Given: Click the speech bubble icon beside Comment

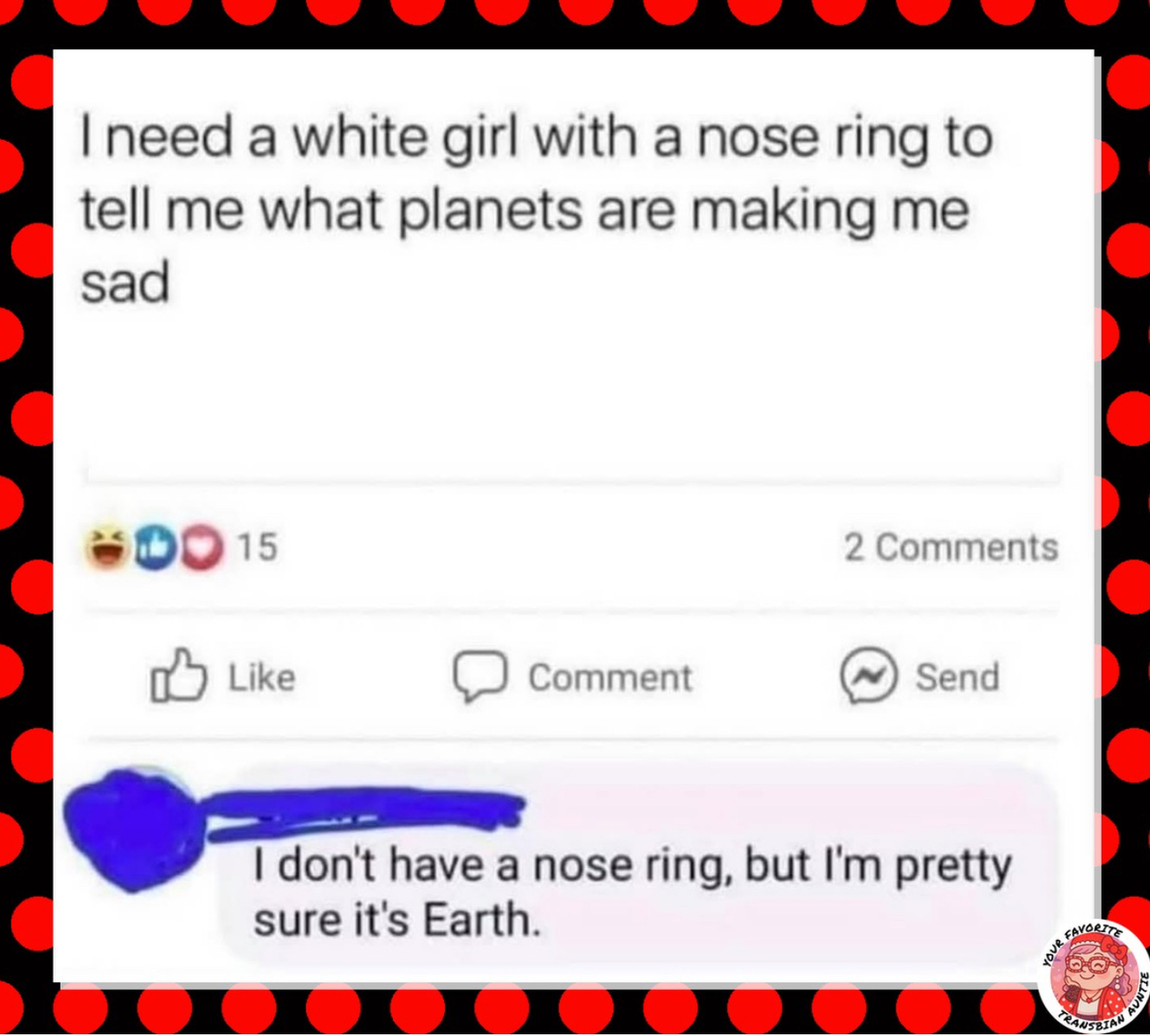Looking at the screenshot, I should tap(480, 677).
